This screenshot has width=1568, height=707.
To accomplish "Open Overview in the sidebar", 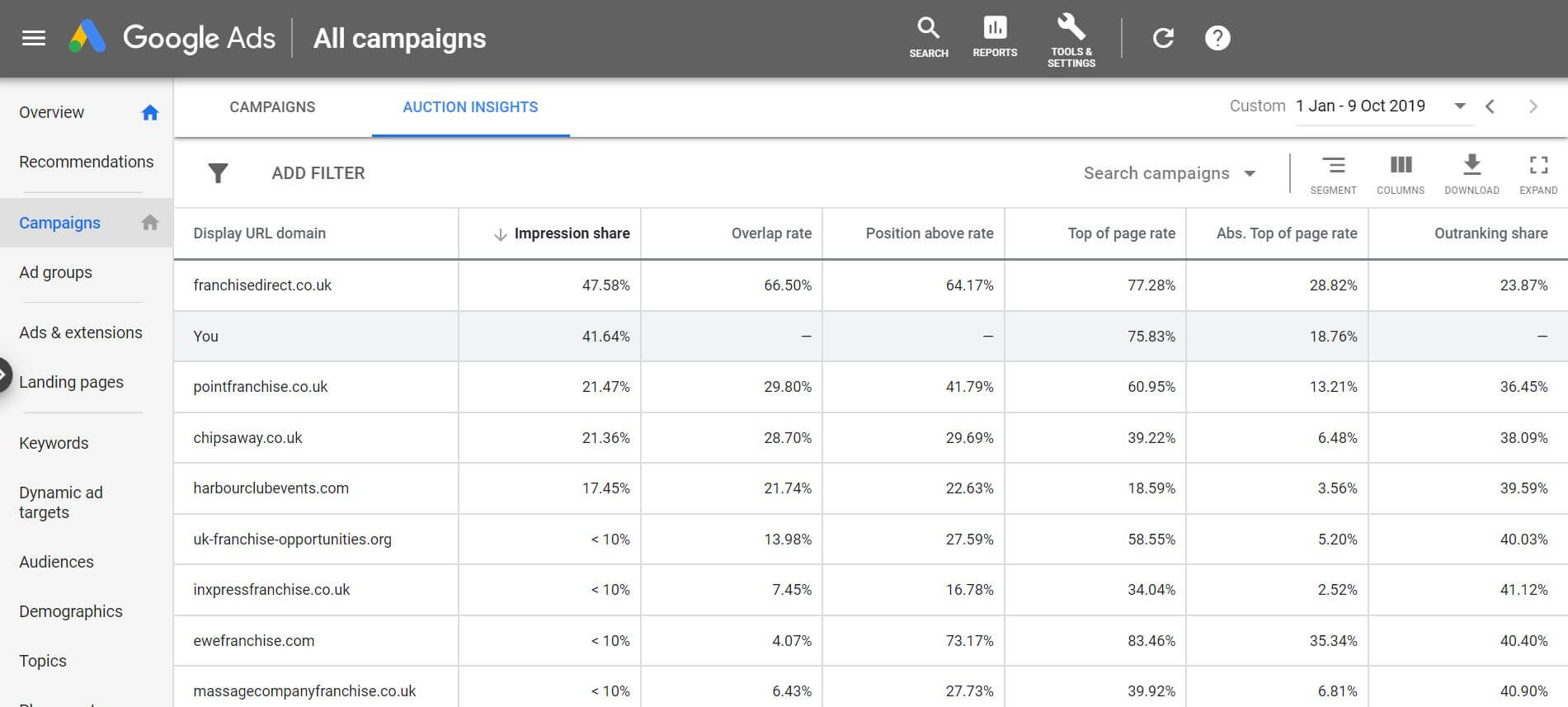I will pyautogui.click(x=51, y=112).
